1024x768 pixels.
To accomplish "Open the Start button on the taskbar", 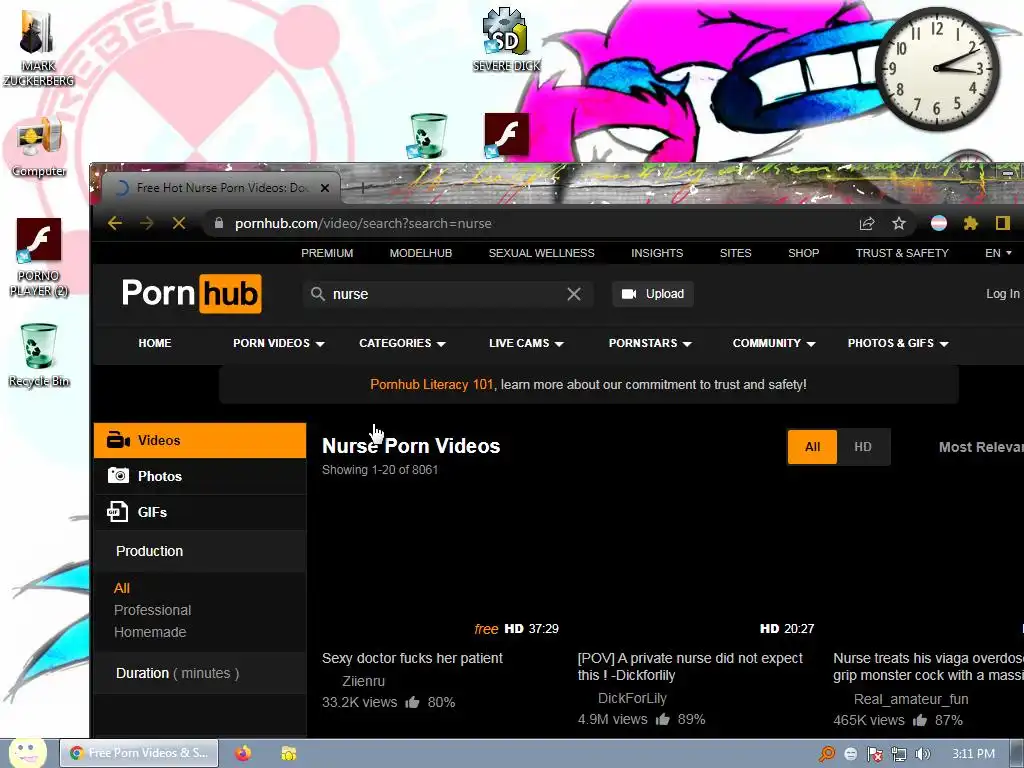I will pyautogui.click(x=27, y=753).
